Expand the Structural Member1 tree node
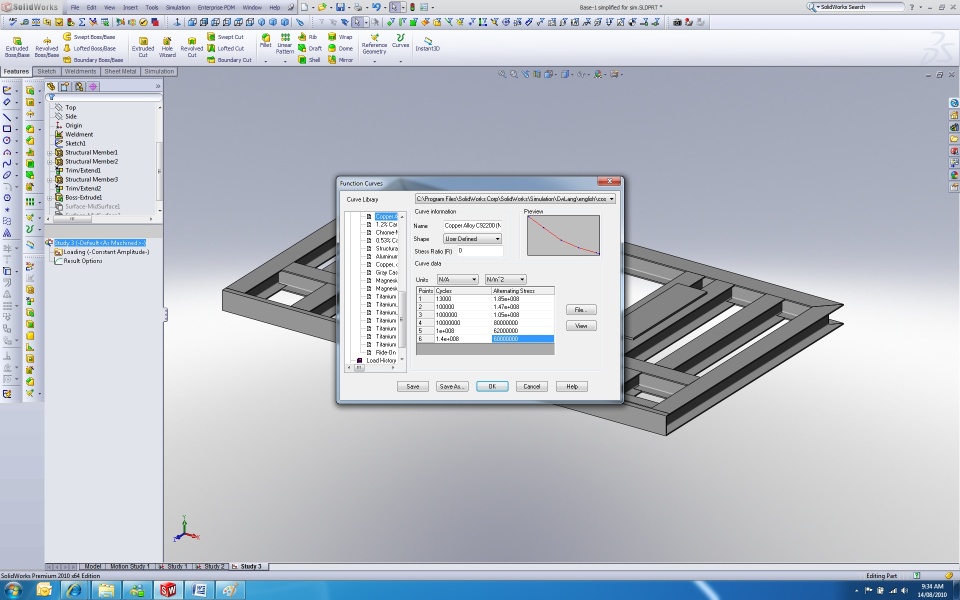This screenshot has height=600, width=960. pos(50,152)
